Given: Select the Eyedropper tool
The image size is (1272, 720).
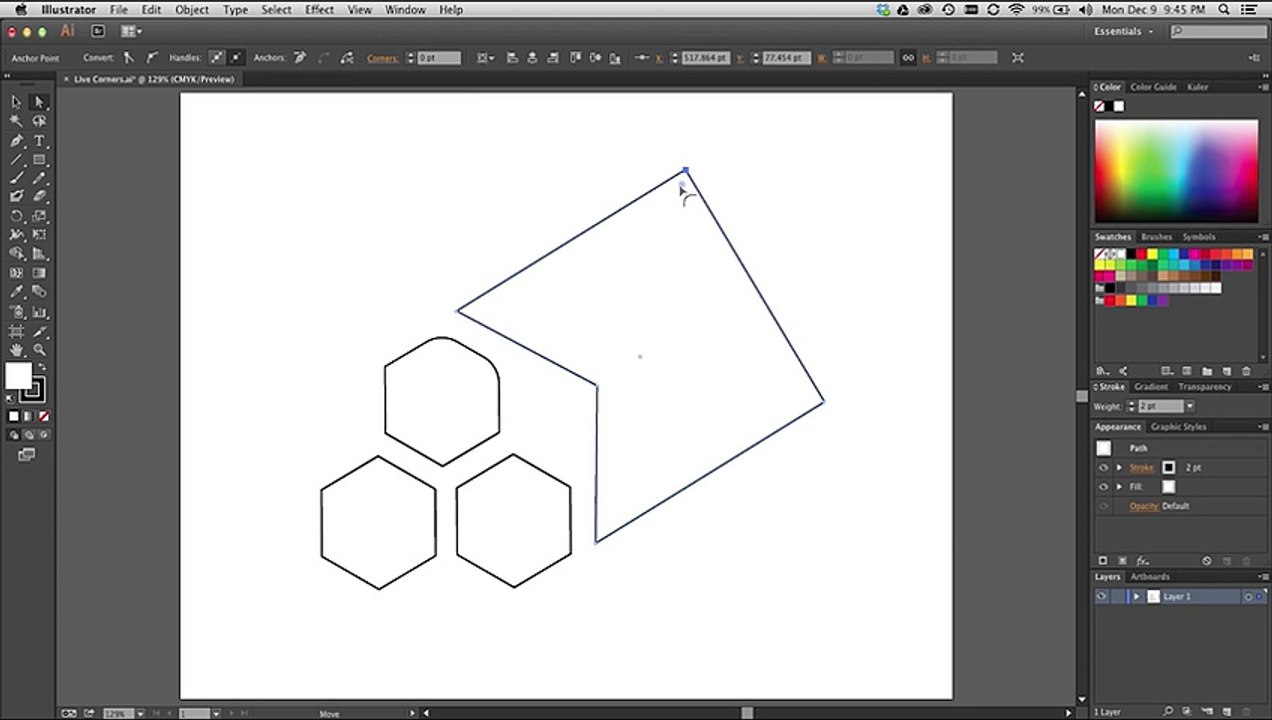Looking at the screenshot, I should pos(16,292).
